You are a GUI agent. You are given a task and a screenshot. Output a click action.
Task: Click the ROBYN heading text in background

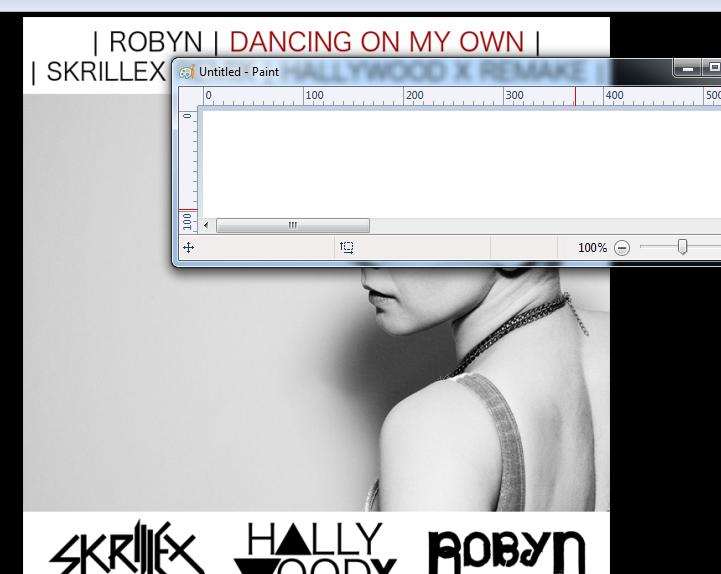tap(155, 42)
